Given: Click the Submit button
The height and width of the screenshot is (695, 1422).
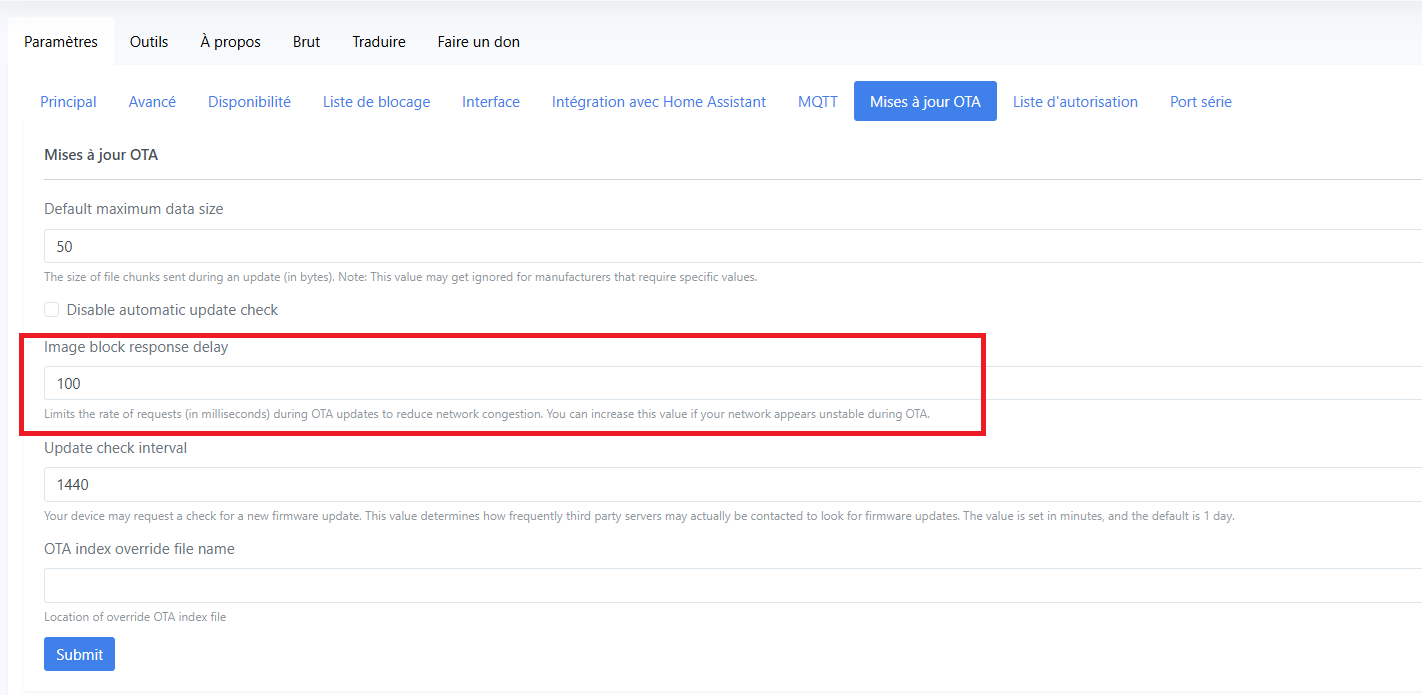Looking at the screenshot, I should click(x=79, y=654).
